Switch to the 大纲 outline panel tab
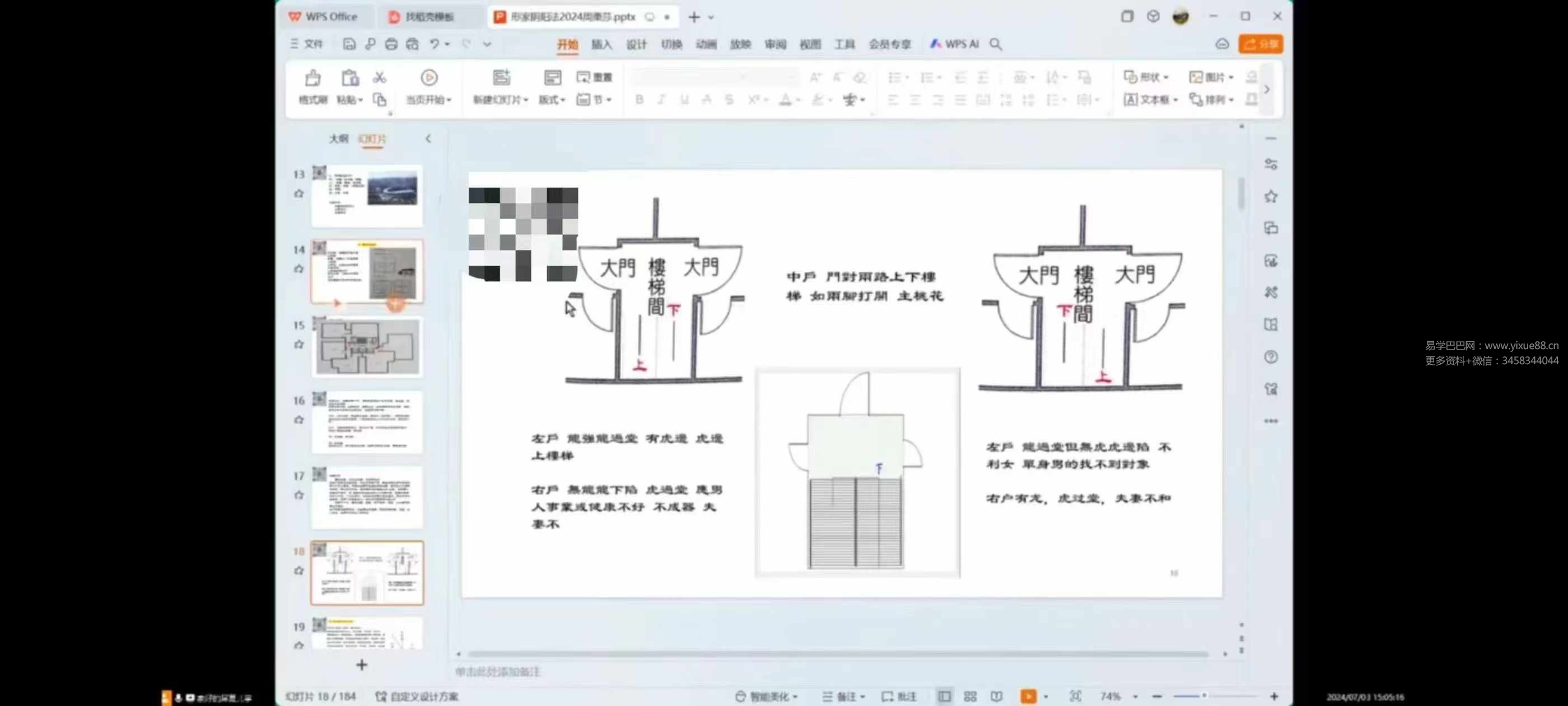Screen dimensions: 1568x706 point(339,138)
